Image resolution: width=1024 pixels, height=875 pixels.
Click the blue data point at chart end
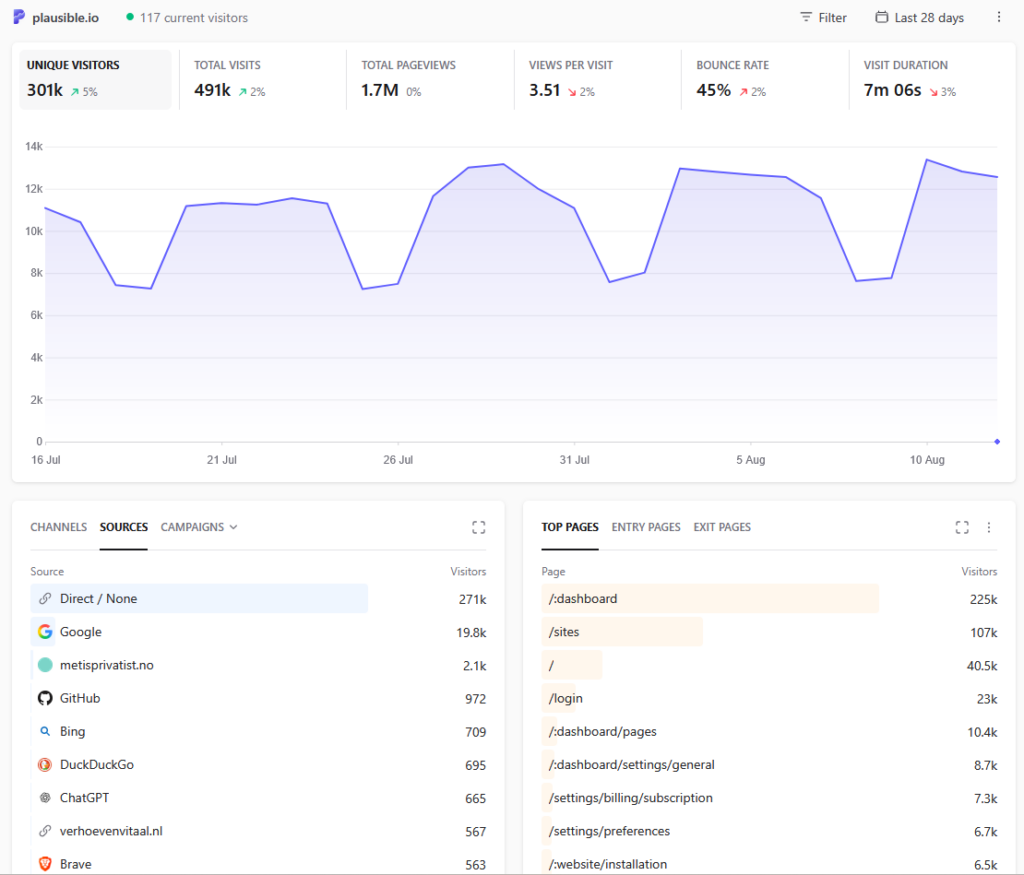point(997,442)
